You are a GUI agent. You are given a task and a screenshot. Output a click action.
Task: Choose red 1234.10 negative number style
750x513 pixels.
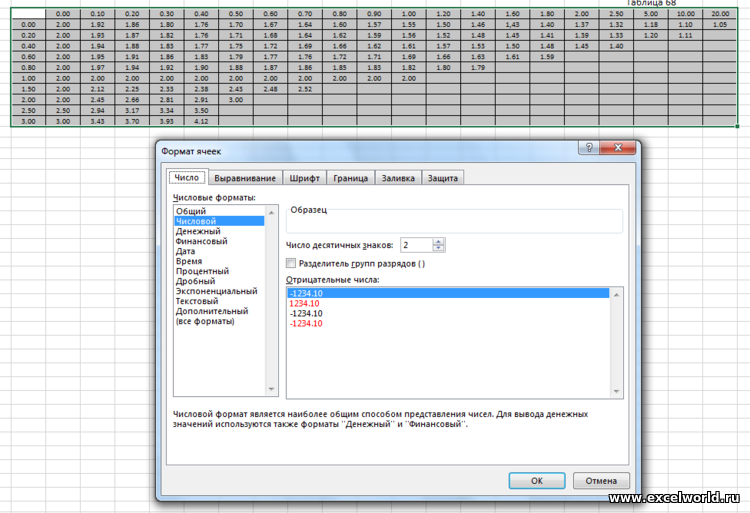coord(307,304)
